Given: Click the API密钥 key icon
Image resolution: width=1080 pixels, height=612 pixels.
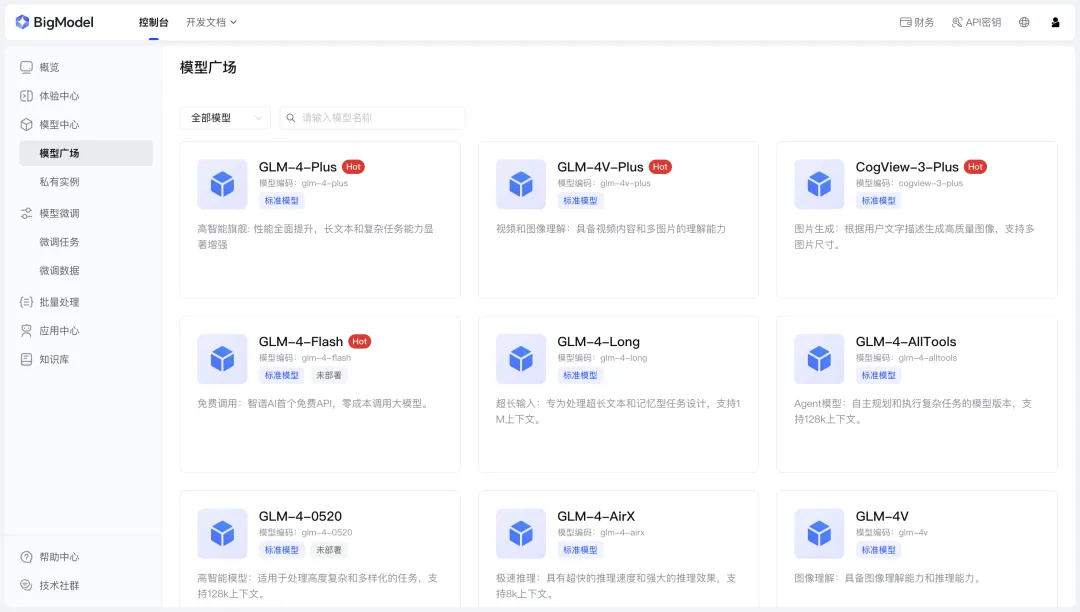Looking at the screenshot, I should coord(957,22).
